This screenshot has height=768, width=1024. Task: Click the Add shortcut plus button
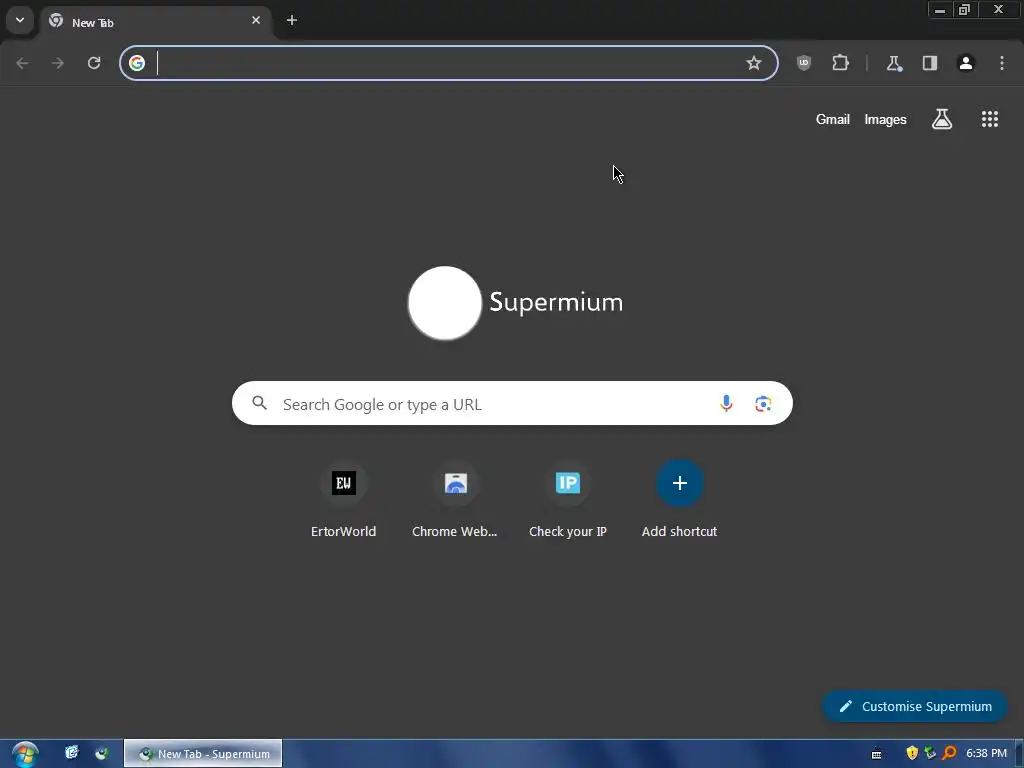[680, 483]
